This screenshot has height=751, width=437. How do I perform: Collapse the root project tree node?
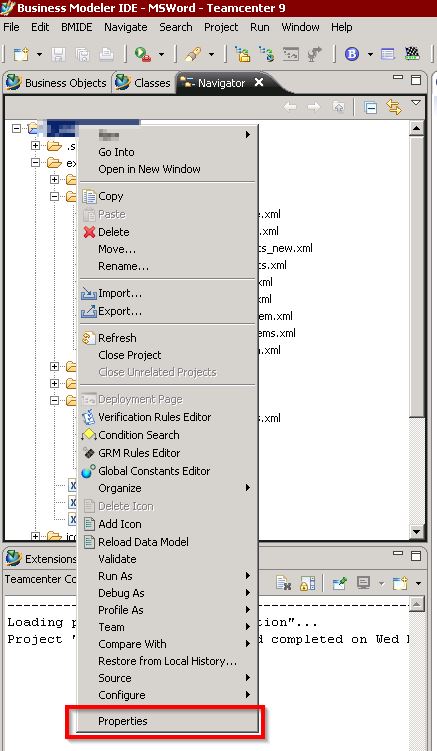click(x=16, y=128)
